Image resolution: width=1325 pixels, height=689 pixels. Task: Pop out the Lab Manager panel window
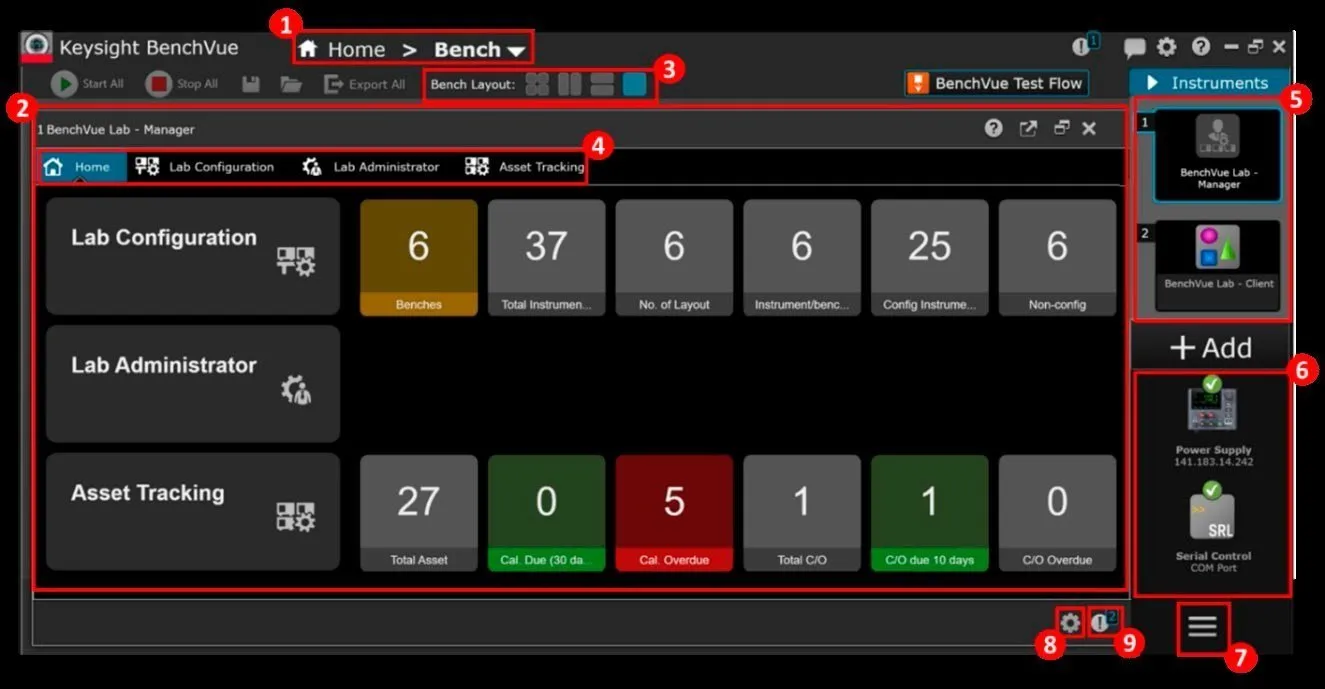(x=1028, y=128)
